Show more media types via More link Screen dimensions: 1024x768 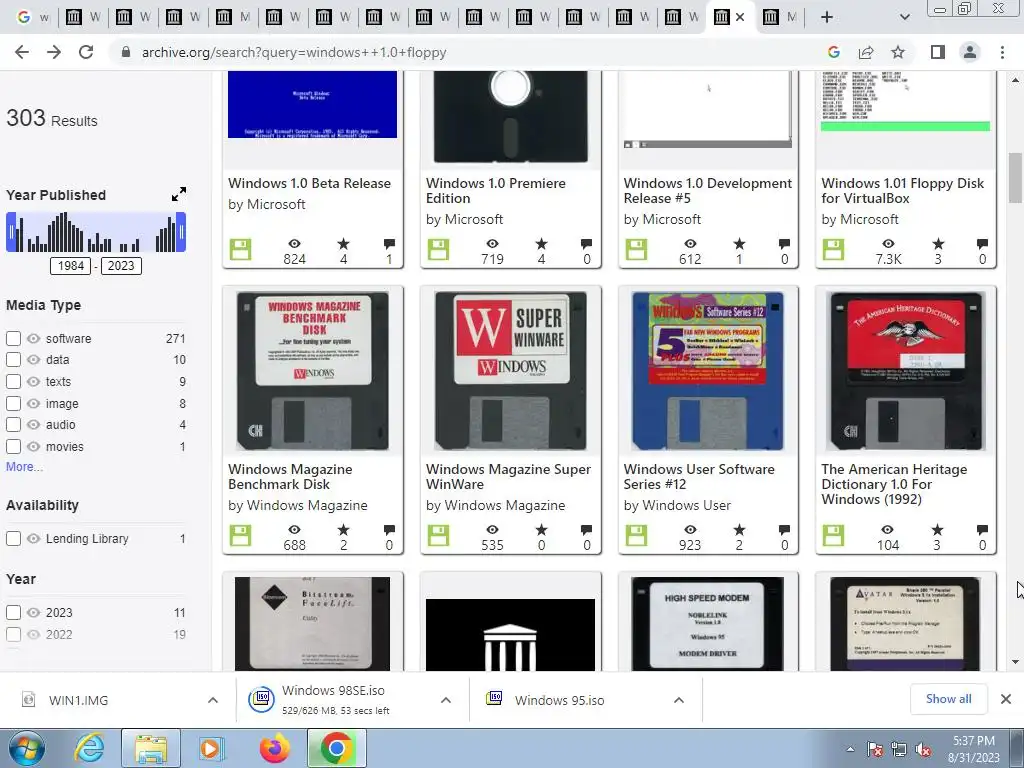point(24,467)
